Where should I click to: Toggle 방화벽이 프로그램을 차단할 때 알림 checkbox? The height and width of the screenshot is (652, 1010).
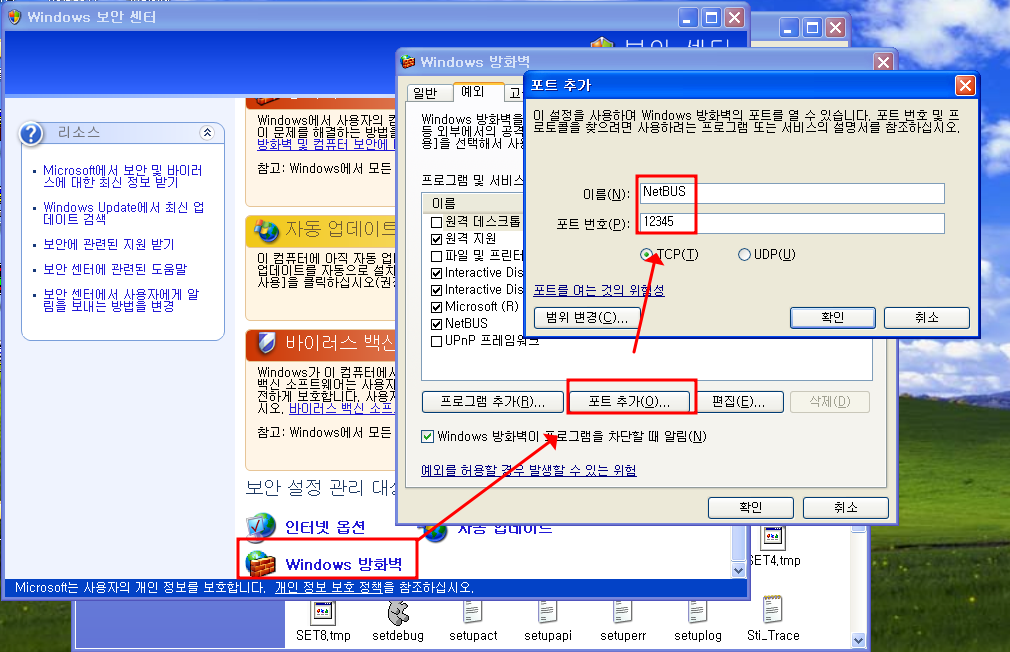(x=427, y=436)
